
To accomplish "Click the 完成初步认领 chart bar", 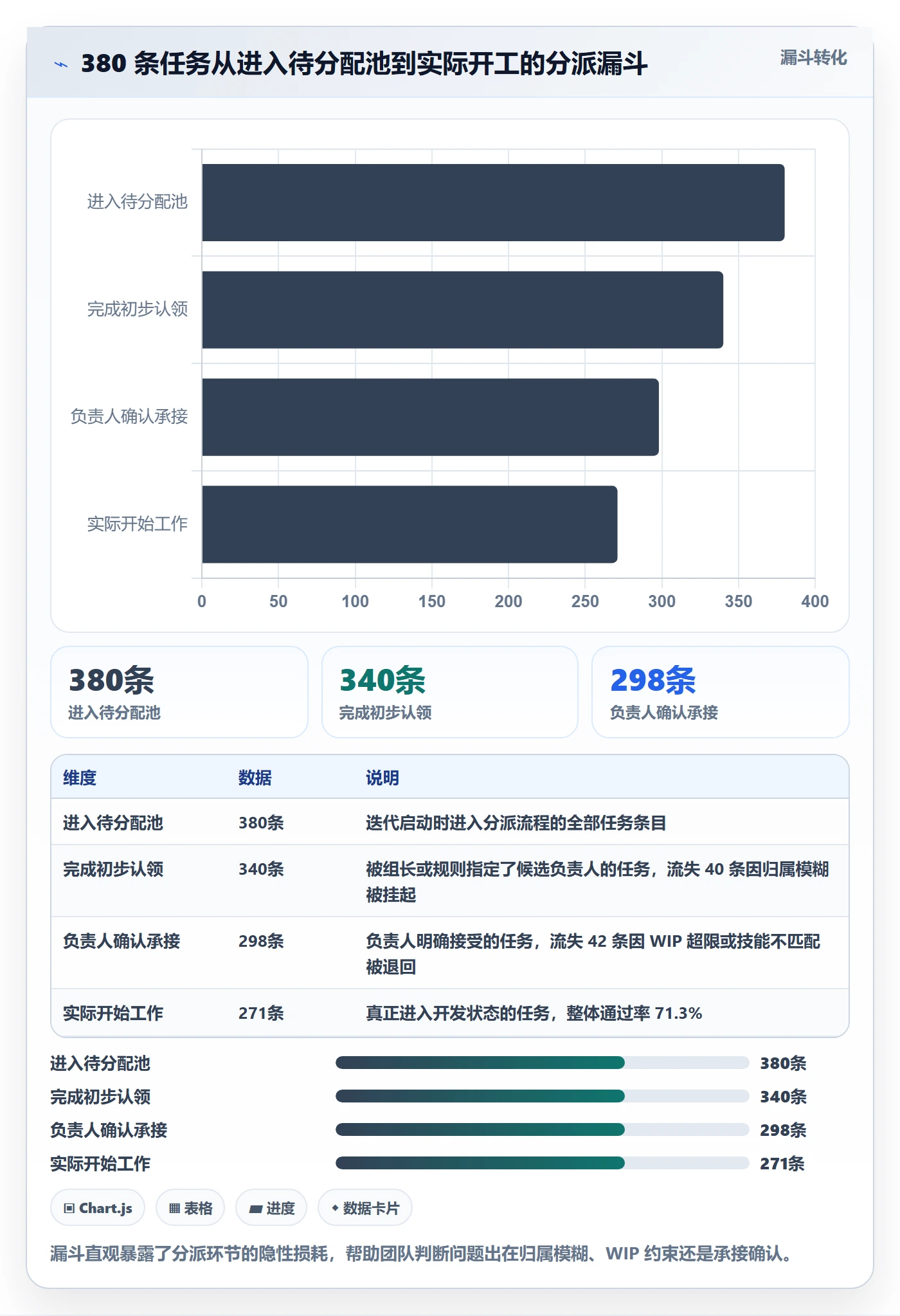I will 462,310.
